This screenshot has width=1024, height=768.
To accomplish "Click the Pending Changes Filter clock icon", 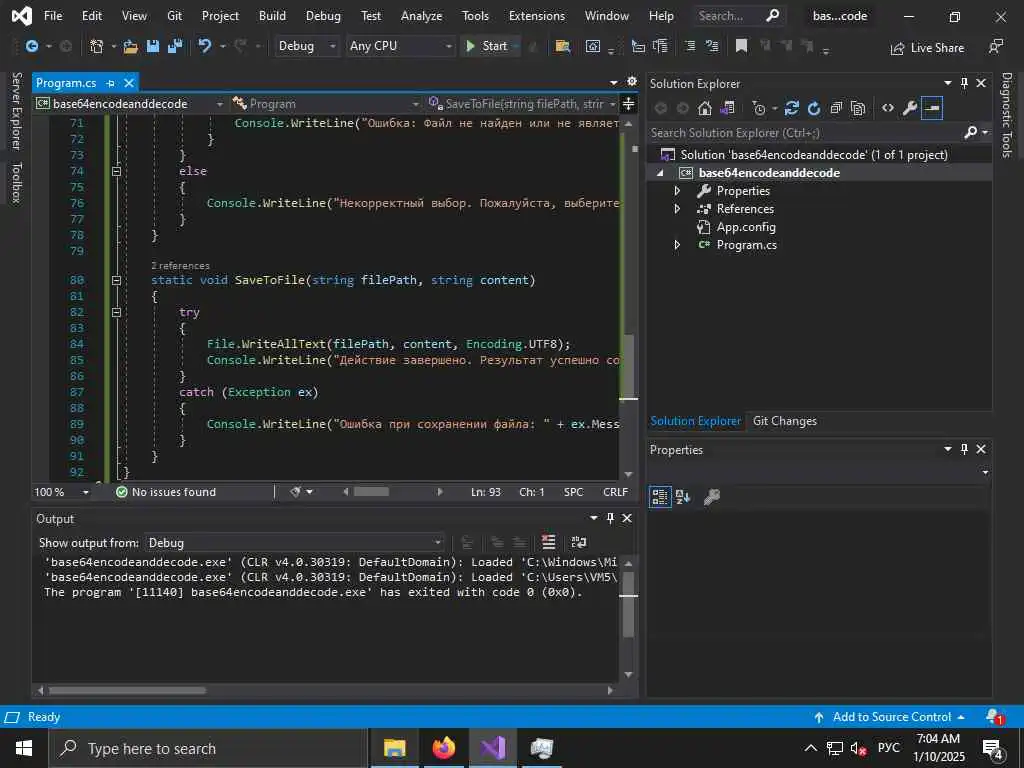I will [759, 108].
